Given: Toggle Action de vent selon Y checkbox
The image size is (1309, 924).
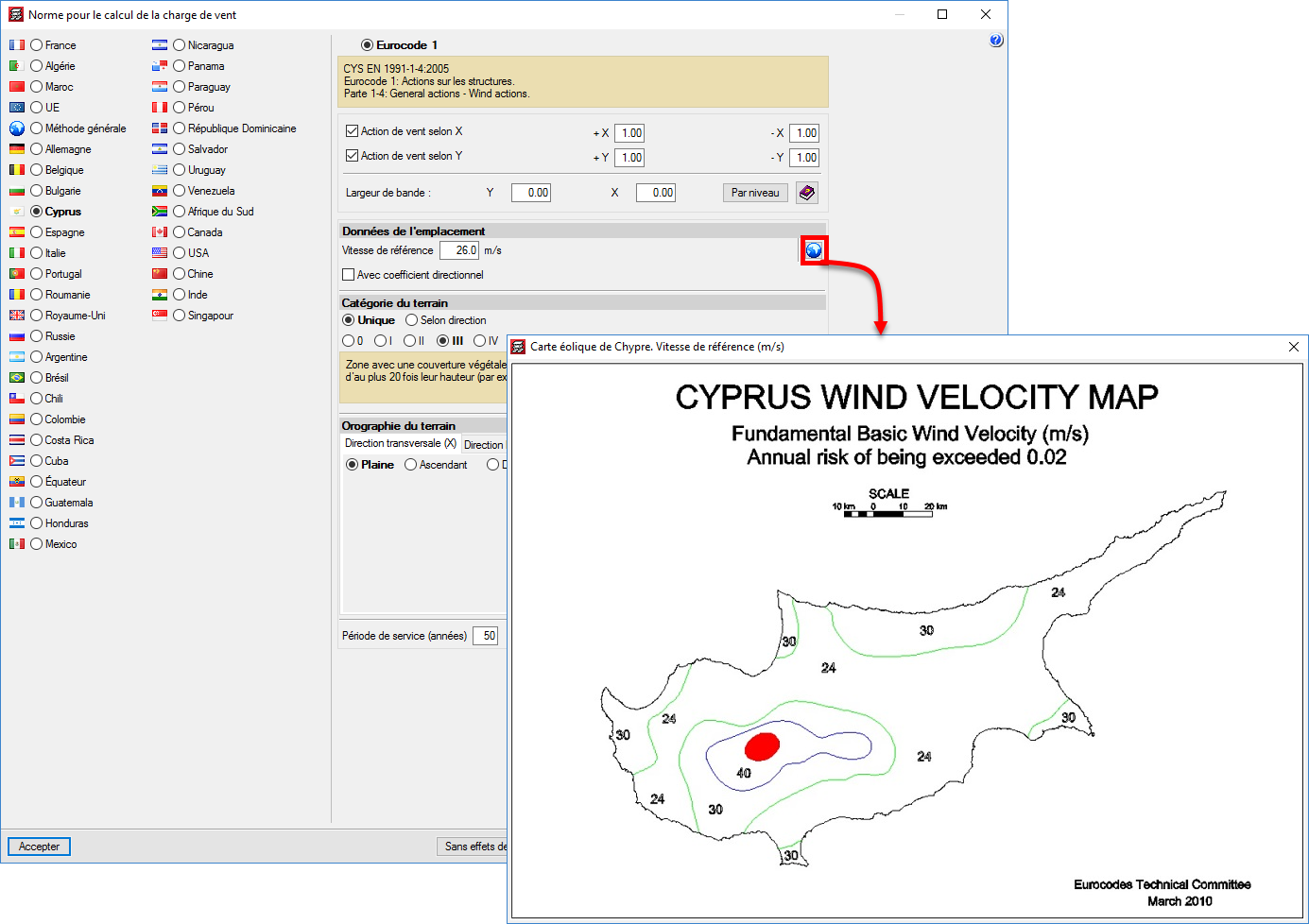Looking at the screenshot, I should 352,156.
